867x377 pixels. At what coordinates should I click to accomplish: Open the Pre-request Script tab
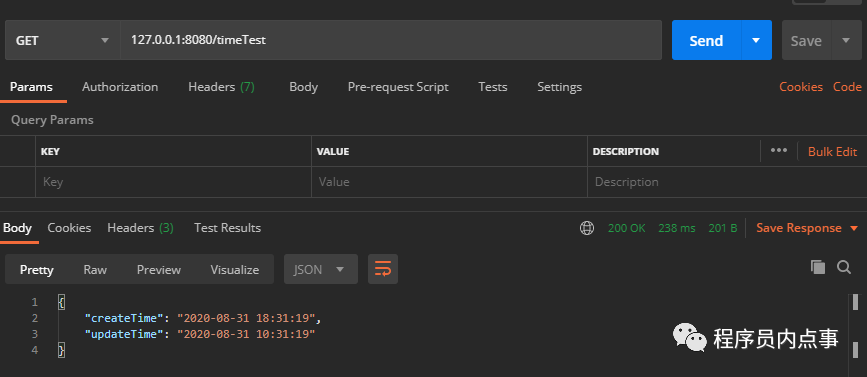[x=398, y=87]
